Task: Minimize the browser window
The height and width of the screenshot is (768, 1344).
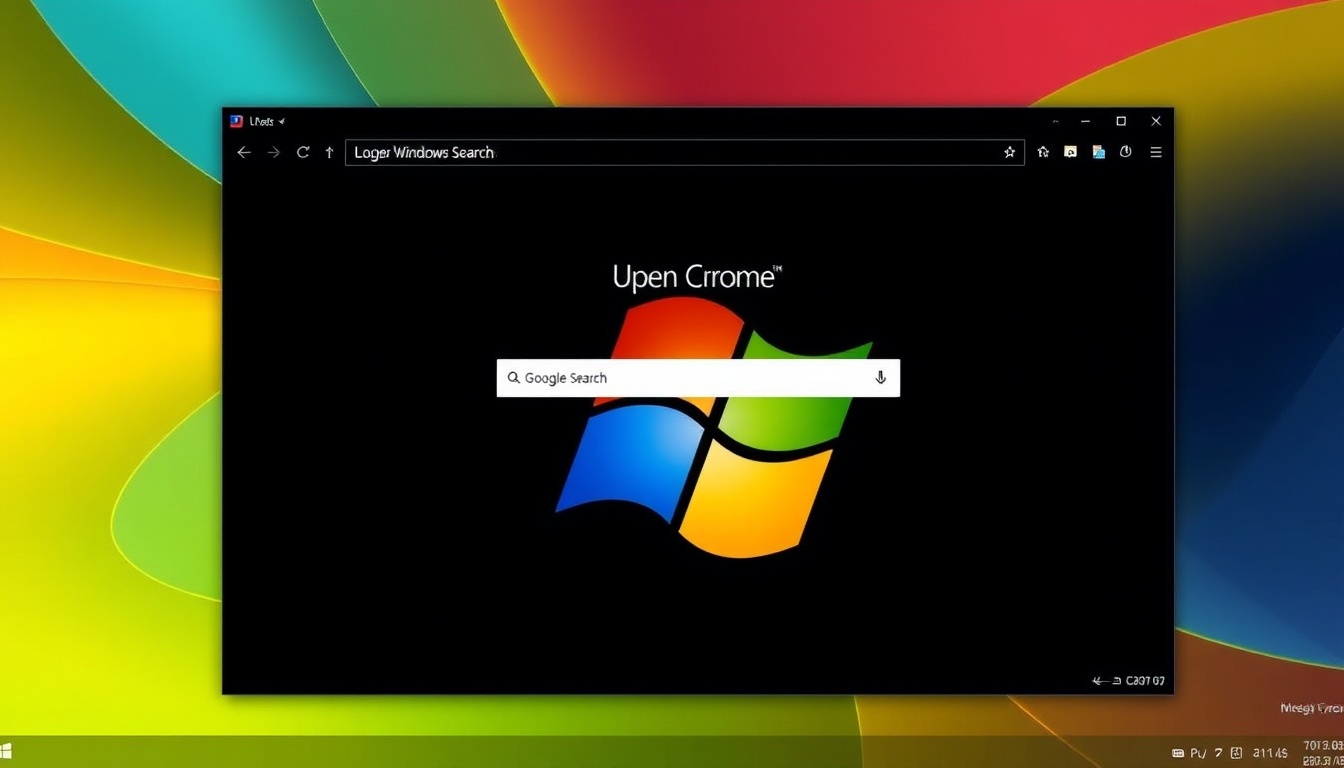Action: [x=1085, y=121]
